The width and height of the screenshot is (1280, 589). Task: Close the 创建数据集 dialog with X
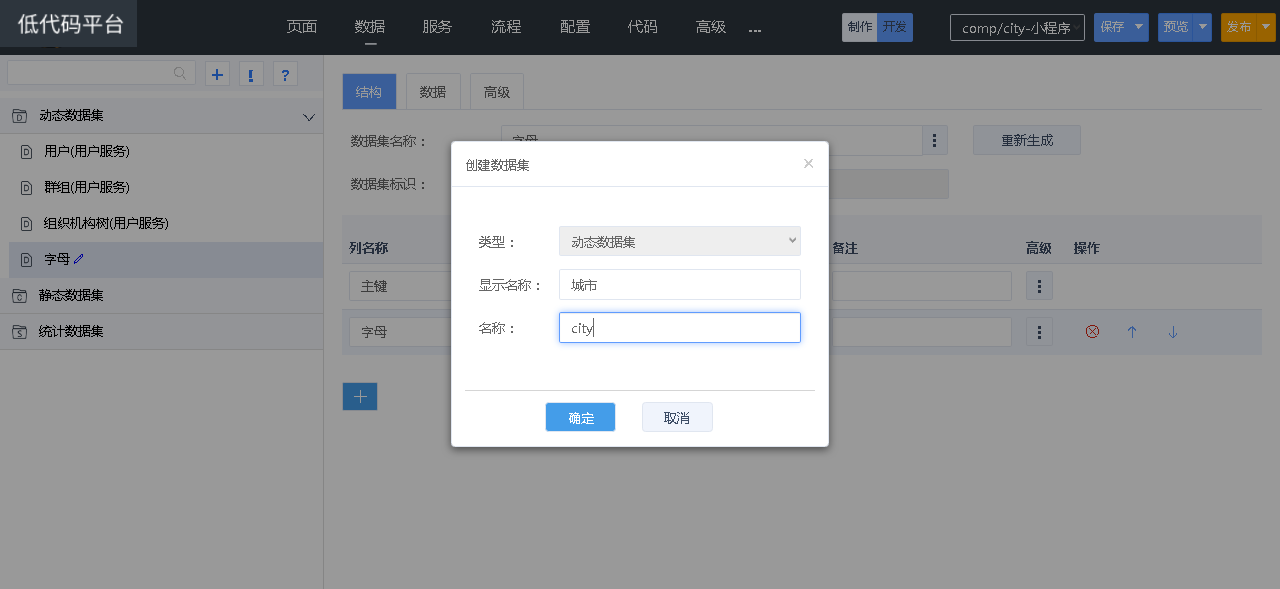click(808, 164)
